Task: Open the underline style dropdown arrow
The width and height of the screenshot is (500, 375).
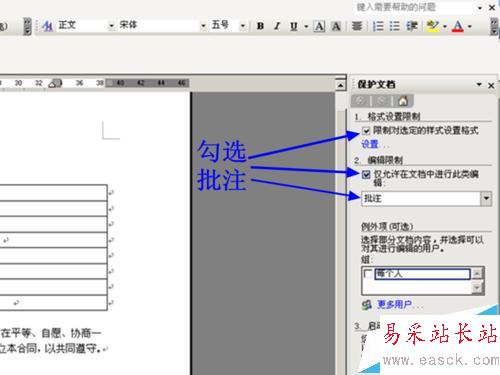Action: pos(306,26)
